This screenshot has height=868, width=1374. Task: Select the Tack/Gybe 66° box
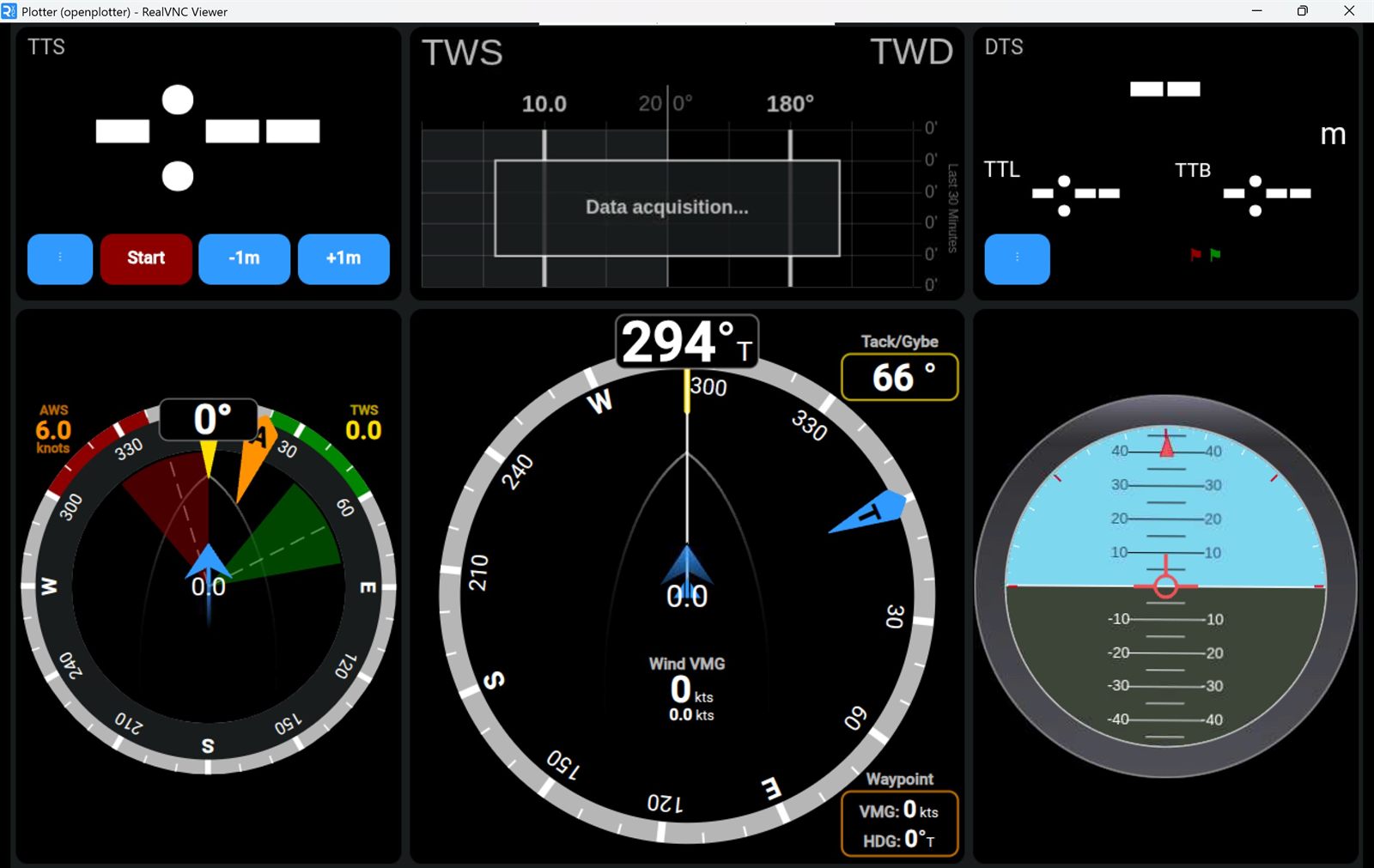tap(899, 377)
